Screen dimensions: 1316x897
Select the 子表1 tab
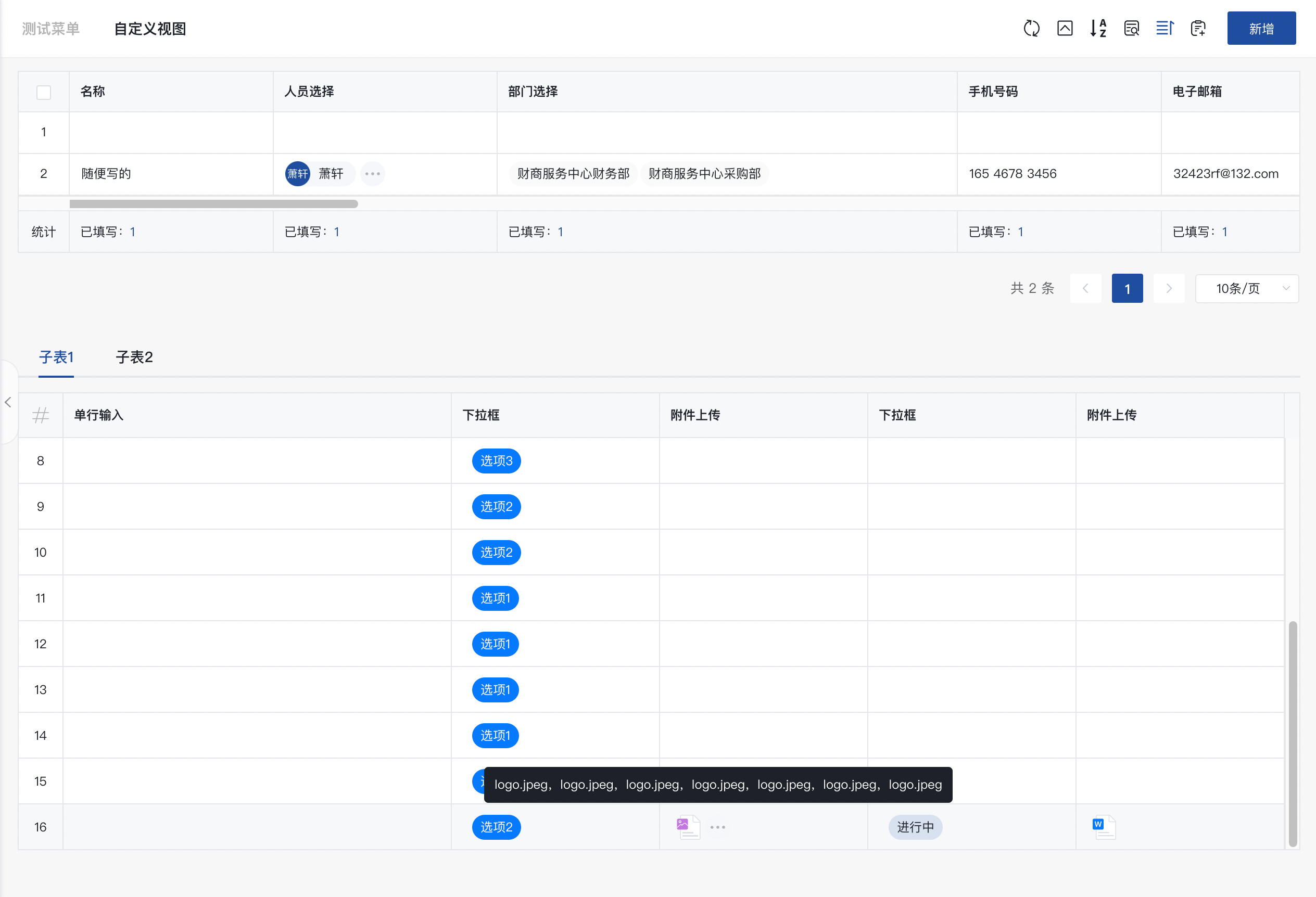click(x=56, y=357)
